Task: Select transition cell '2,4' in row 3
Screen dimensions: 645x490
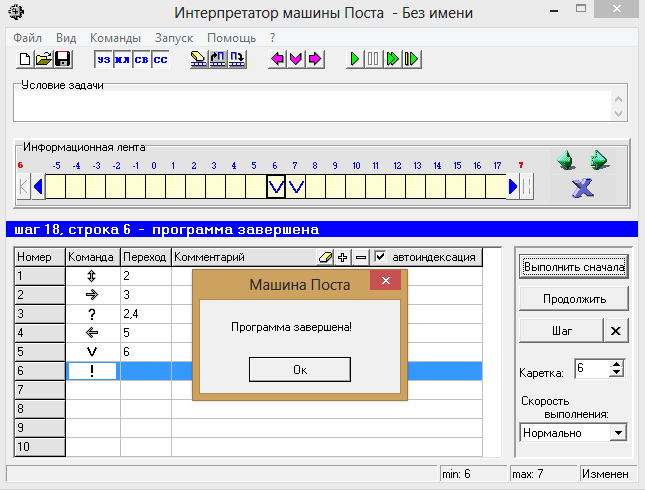Action: click(146, 314)
